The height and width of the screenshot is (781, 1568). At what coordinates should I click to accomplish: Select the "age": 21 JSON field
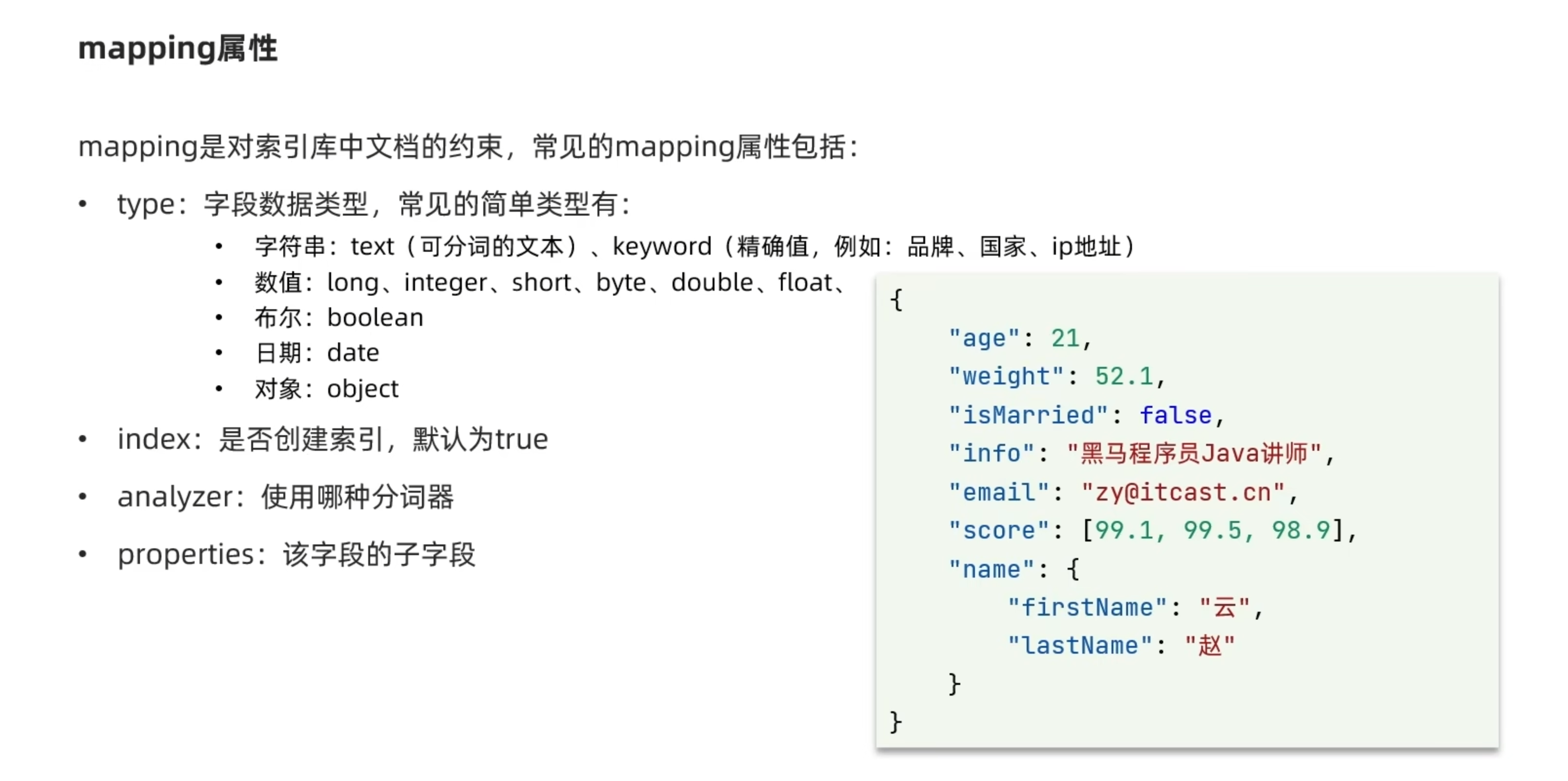point(1016,338)
